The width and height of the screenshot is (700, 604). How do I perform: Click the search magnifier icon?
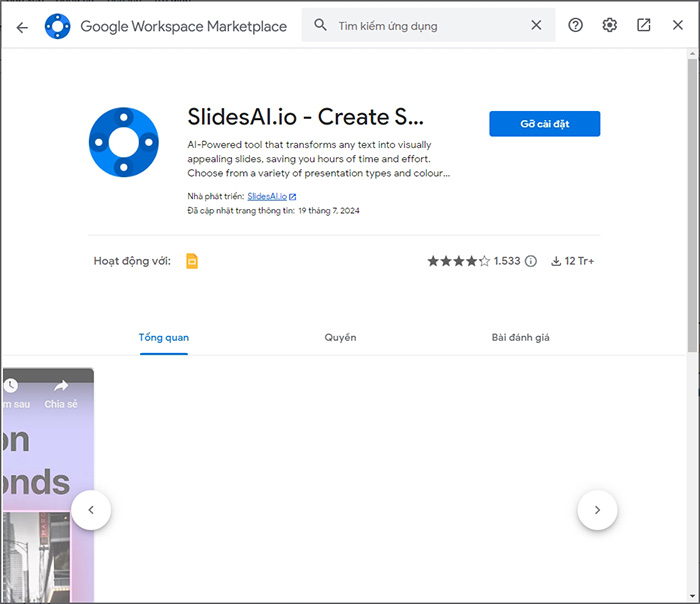[320, 25]
